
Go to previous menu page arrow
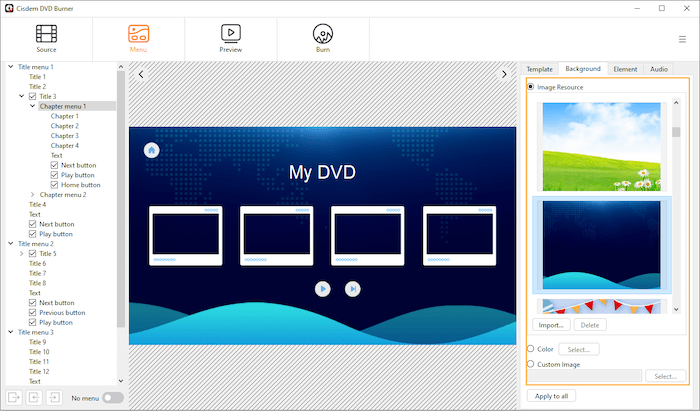(141, 74)
